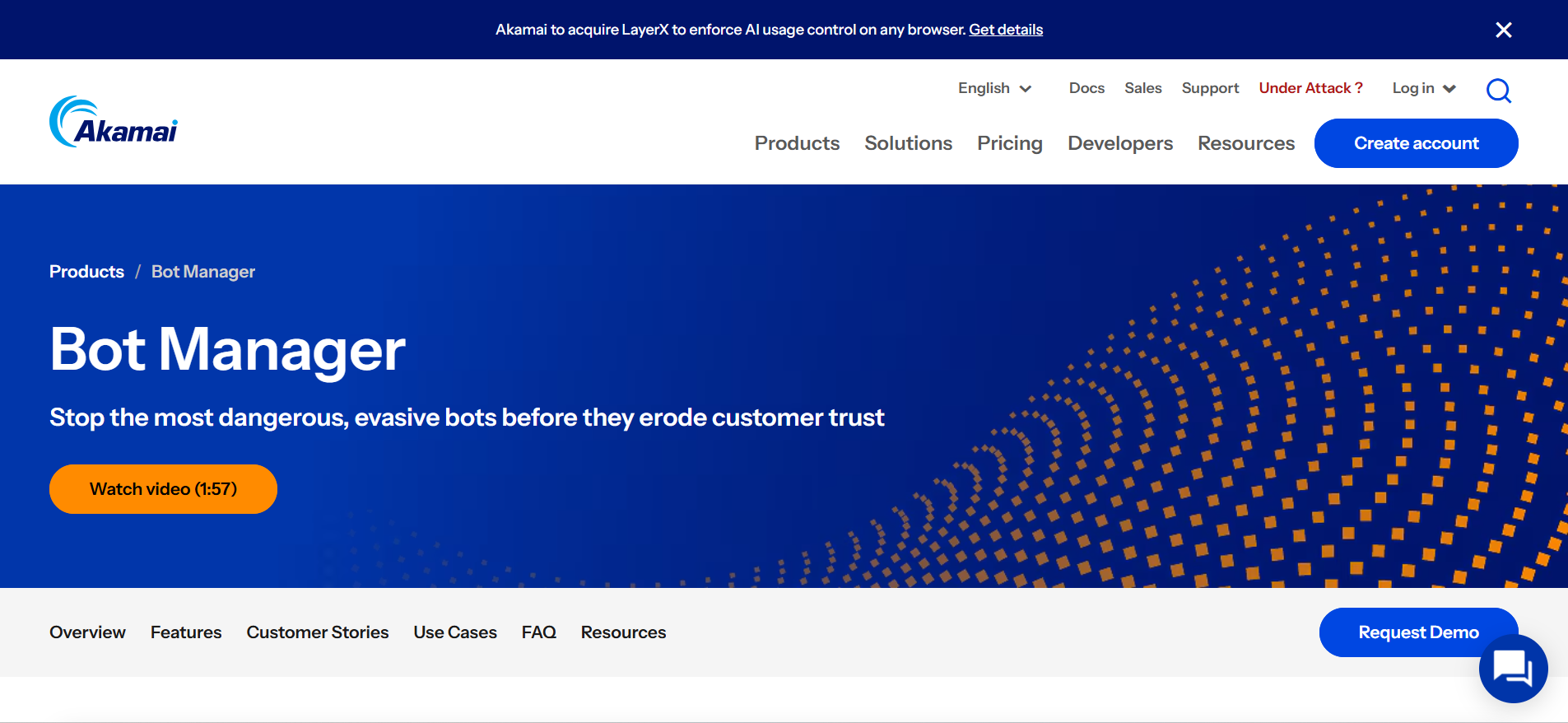
Task: Open the Support link
Action: click(1210, 88)
